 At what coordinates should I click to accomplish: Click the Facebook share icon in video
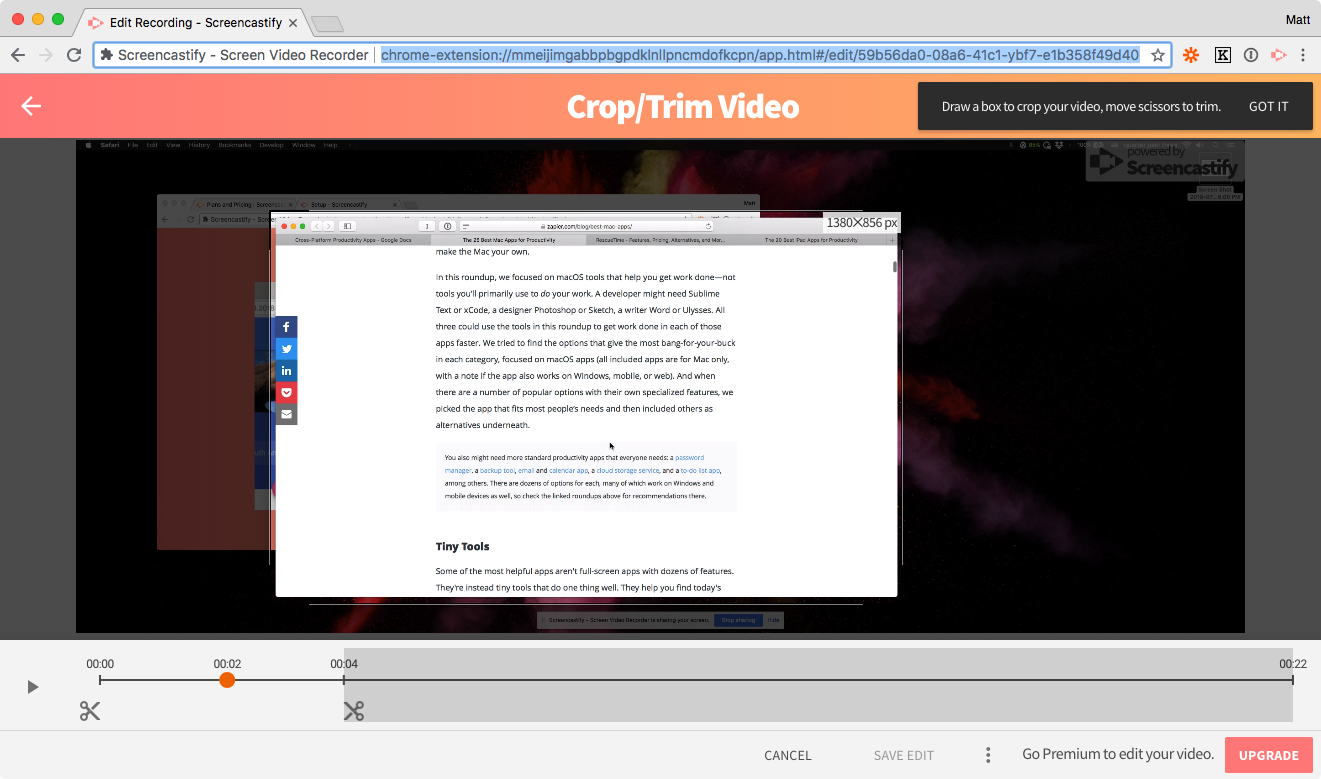[286, 327]
